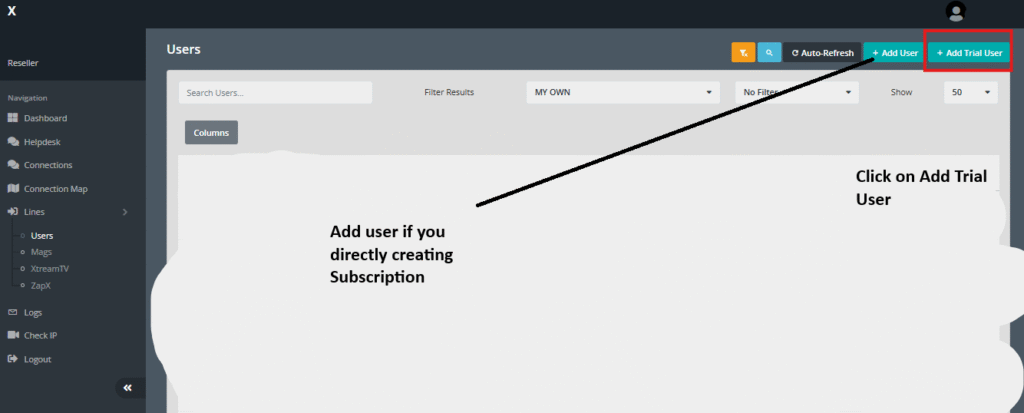Image resolution: width=1024 pixels, height=413 pixels.
Task: Click the Add Trial User button
Action: point(968,52)
